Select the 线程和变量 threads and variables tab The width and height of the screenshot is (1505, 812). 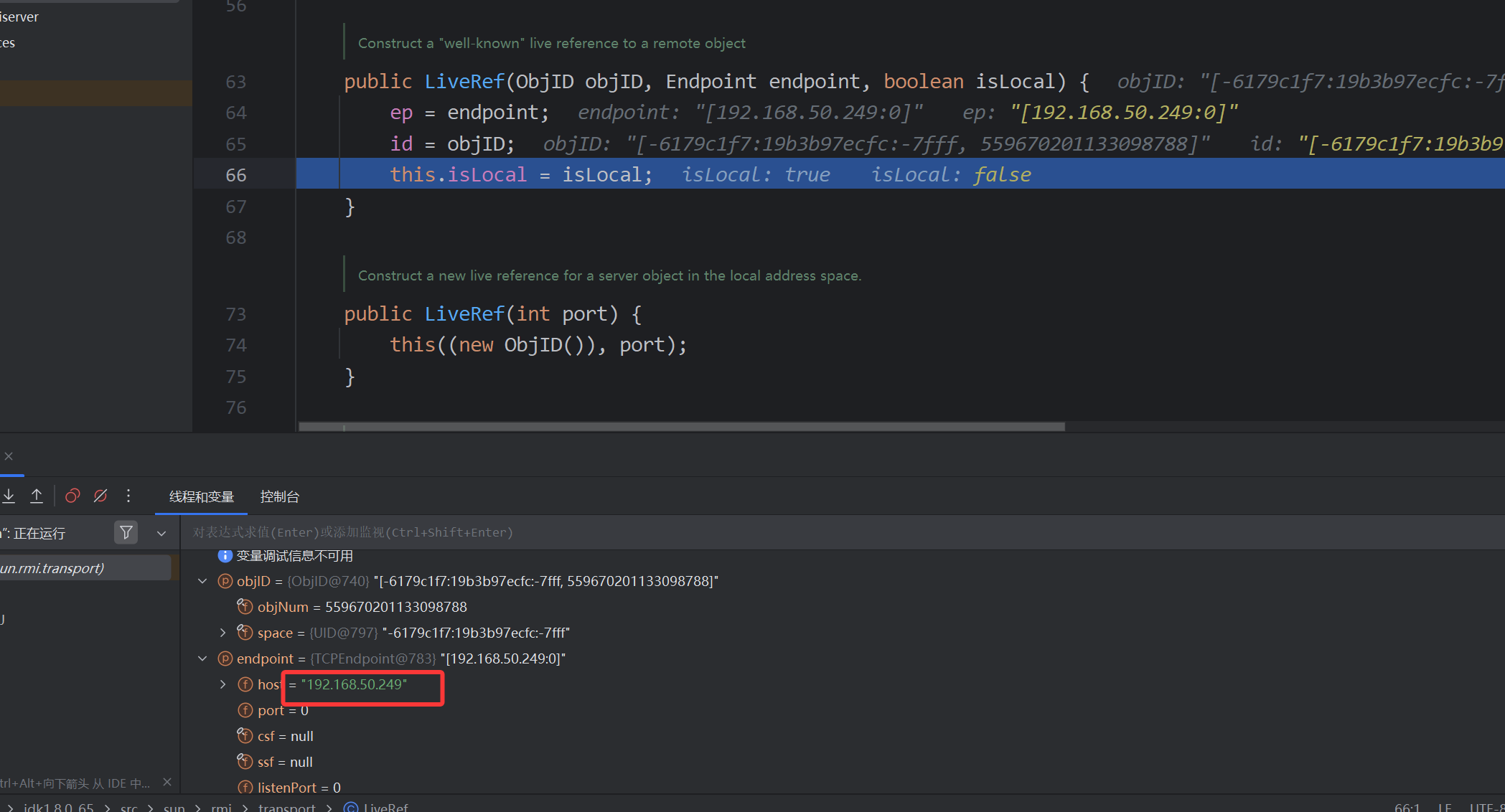[x=202, y=496]
